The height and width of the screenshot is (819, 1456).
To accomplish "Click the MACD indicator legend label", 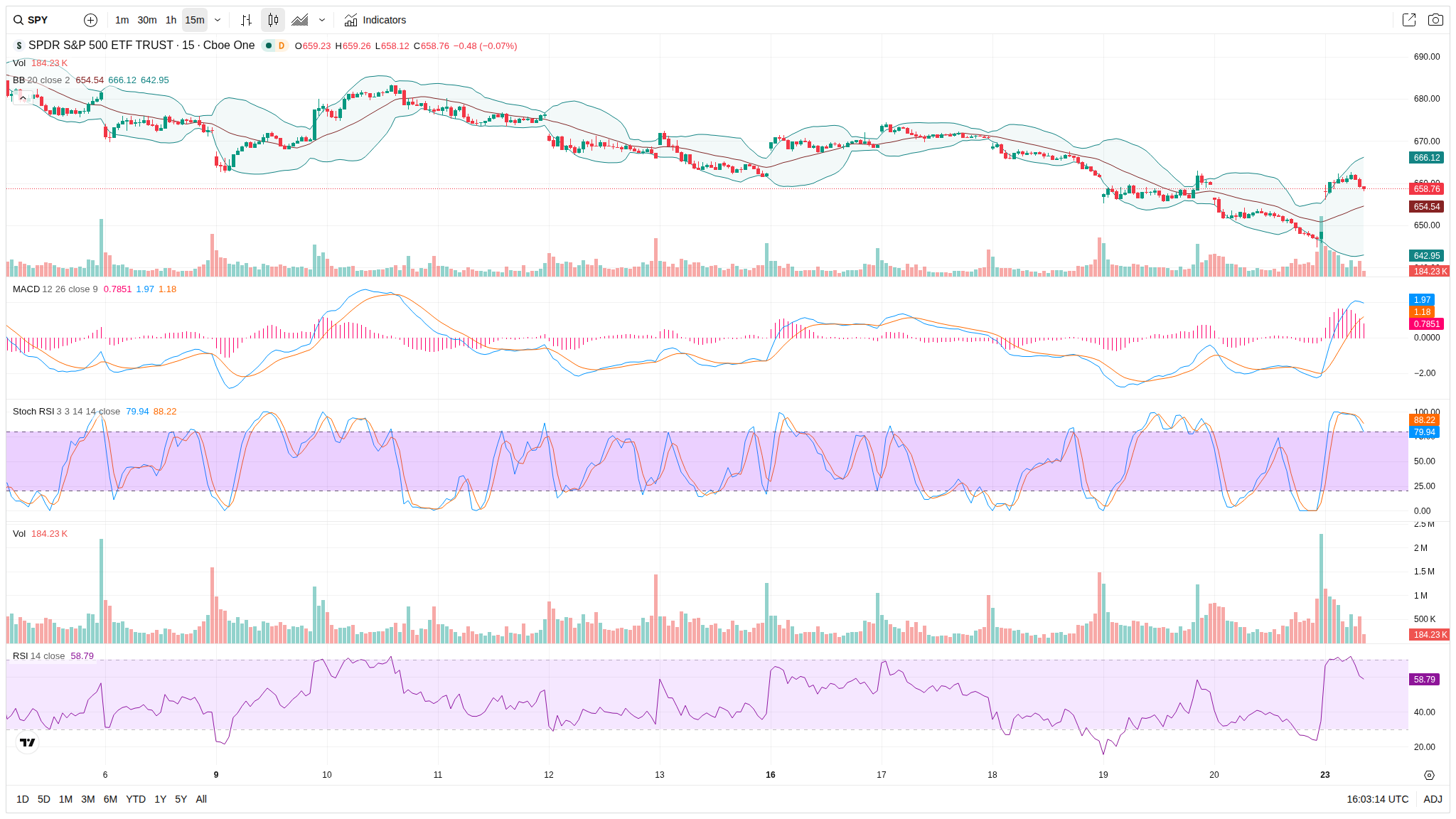I will [26, 289].
